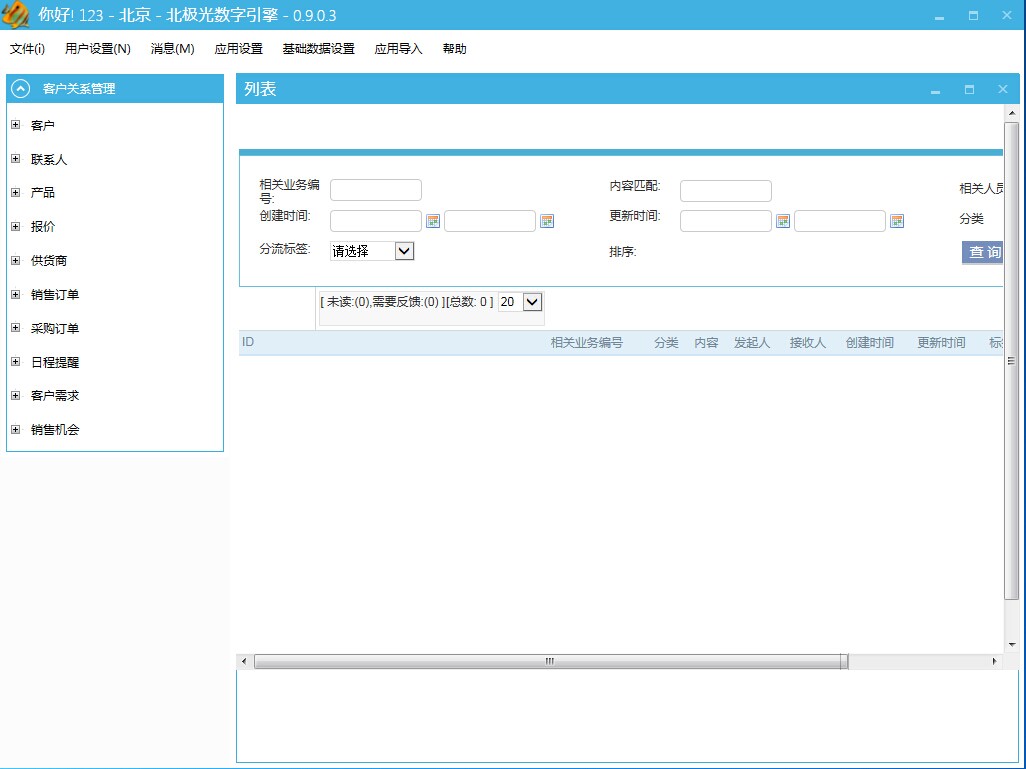Screen dimensions: 1026x769
Task: Expand the 客户需求 tree node
Action: tap(14, 395)
